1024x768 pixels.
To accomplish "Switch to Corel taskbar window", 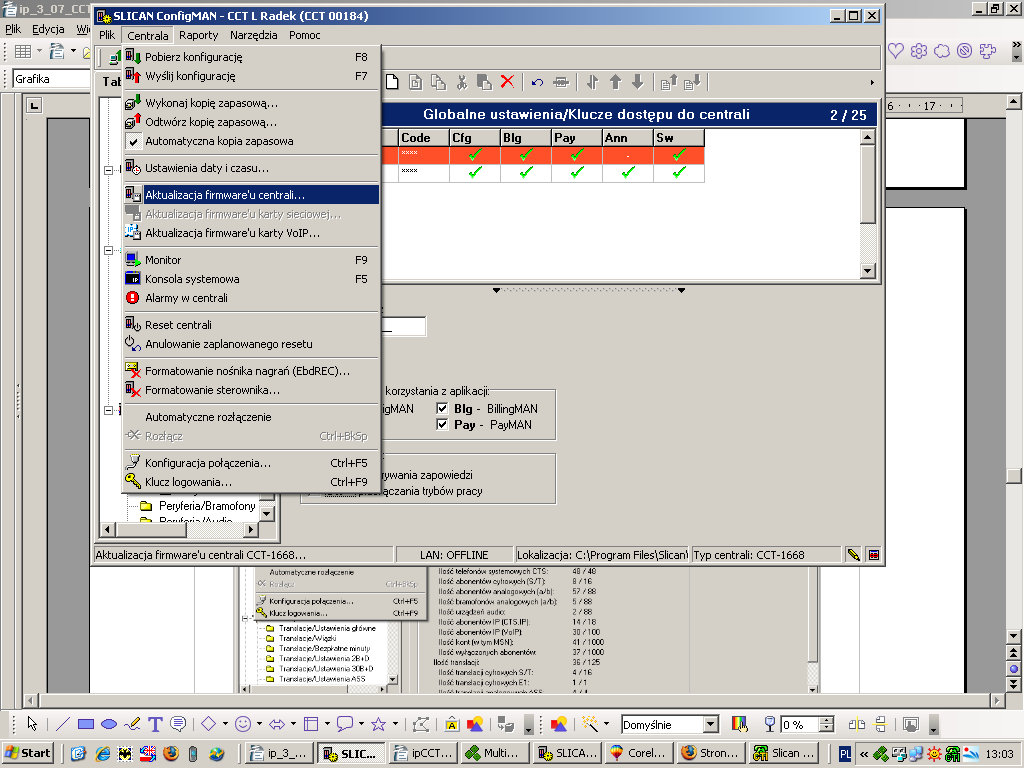I will click(639, 753).
